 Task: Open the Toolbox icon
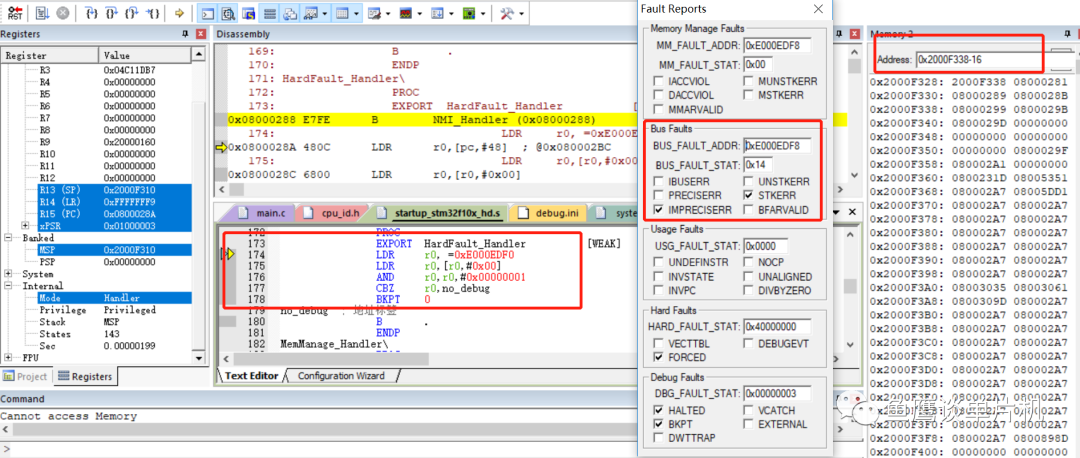[x=507, y=12]
